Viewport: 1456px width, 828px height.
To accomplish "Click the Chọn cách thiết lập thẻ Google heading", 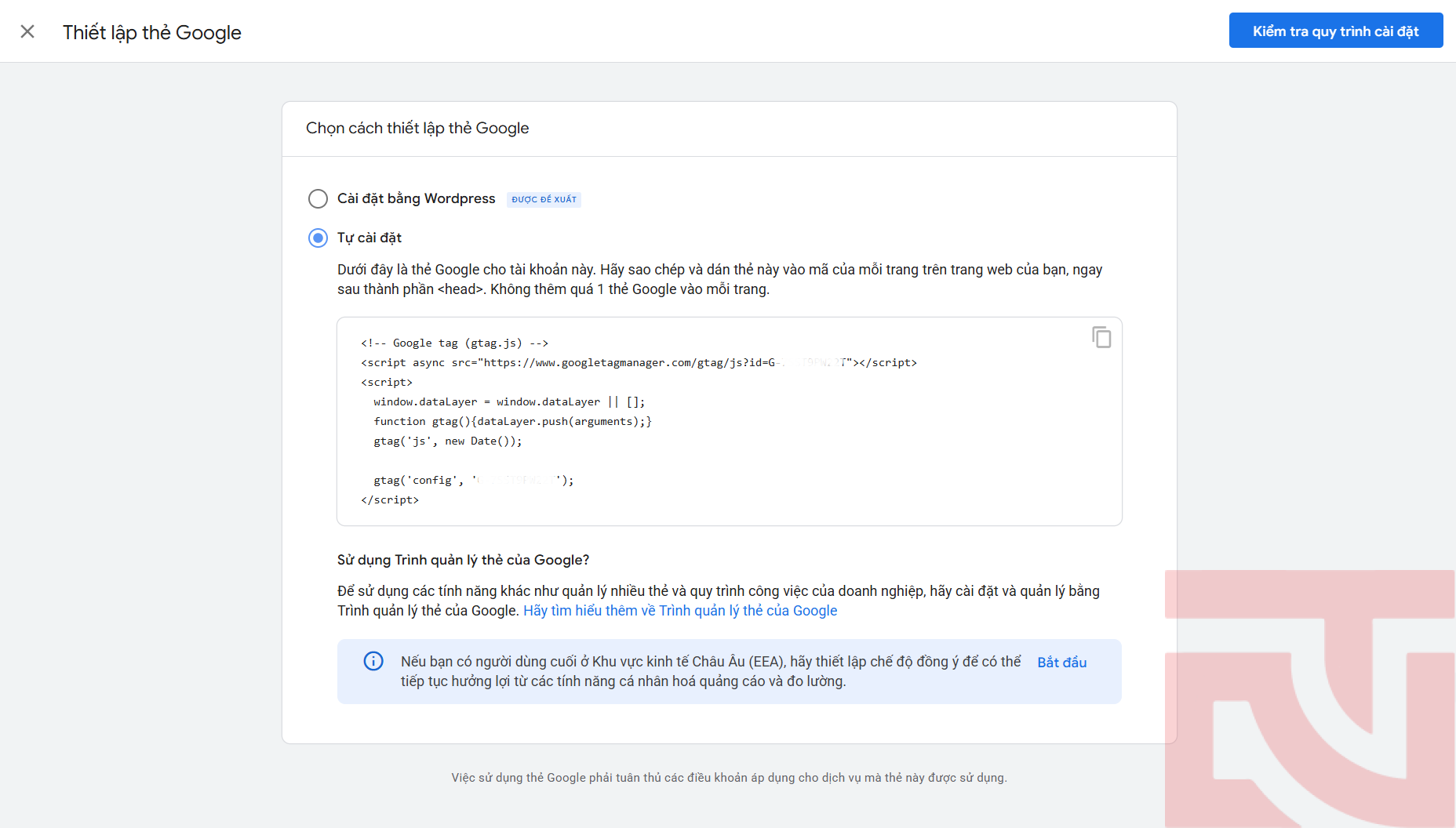I will point(417,128).
